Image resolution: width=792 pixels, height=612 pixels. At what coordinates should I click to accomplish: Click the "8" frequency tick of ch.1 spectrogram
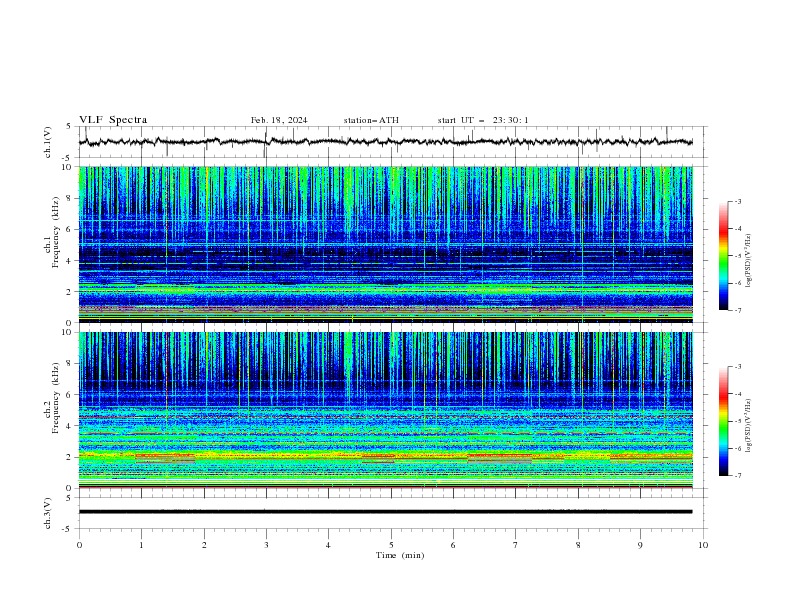point(70,198)
